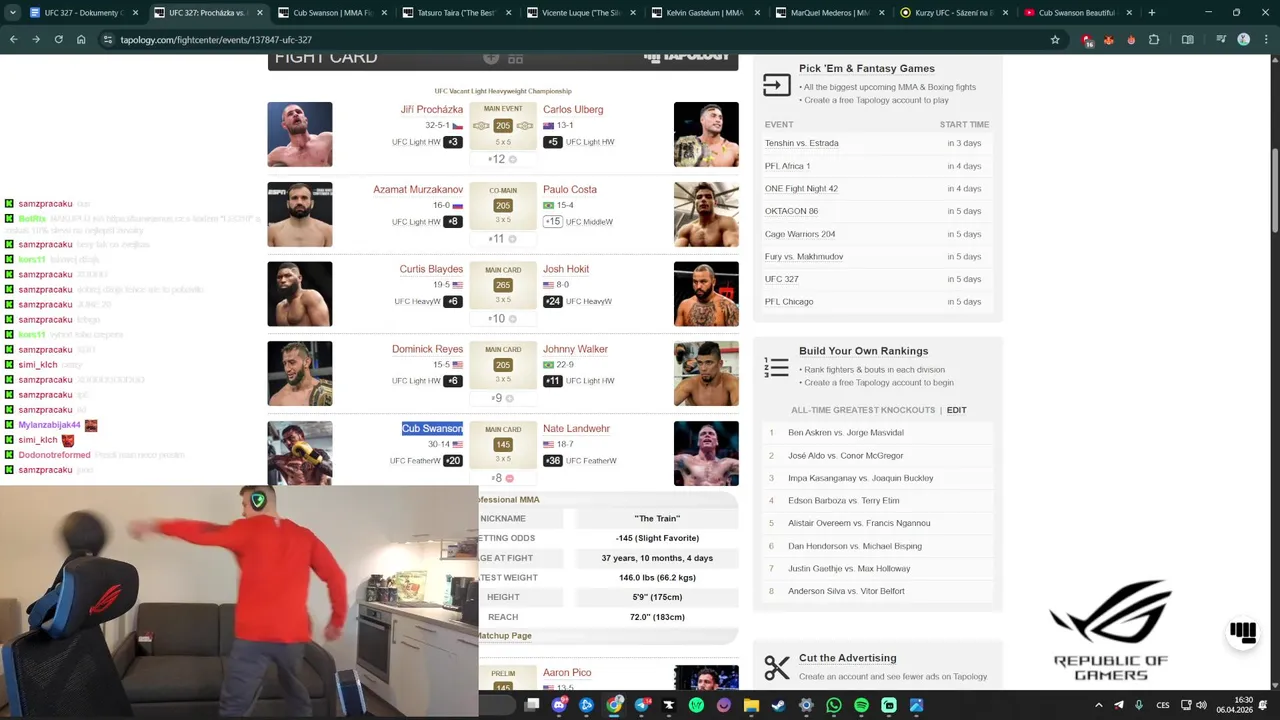Open a new browser tab
The image size is (1280, 720).
pos(1152,13)
